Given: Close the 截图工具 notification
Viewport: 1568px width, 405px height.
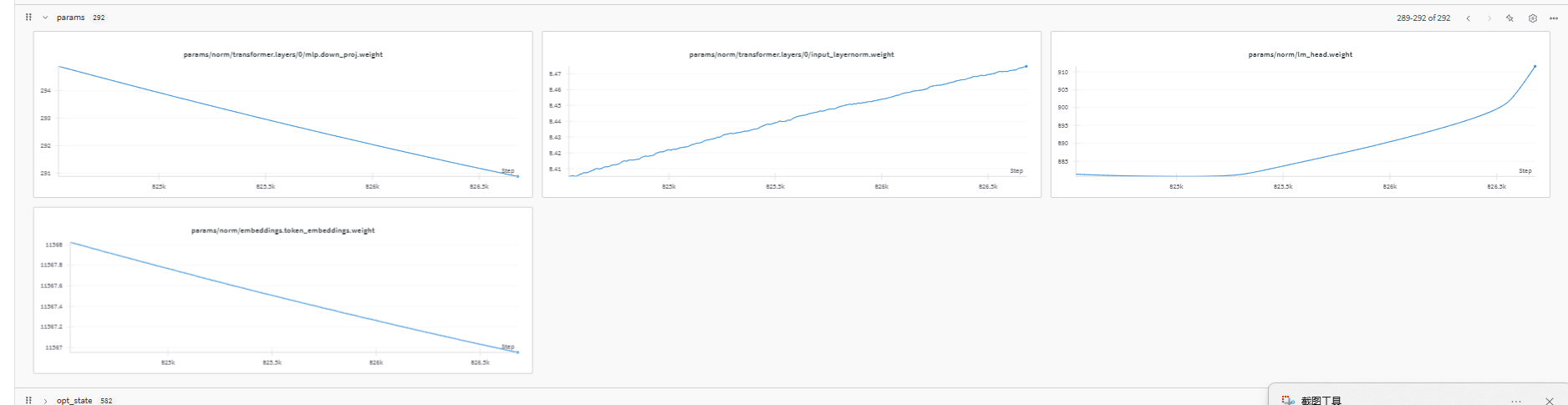Looking at the screenshot, I should coord(1550,402).
